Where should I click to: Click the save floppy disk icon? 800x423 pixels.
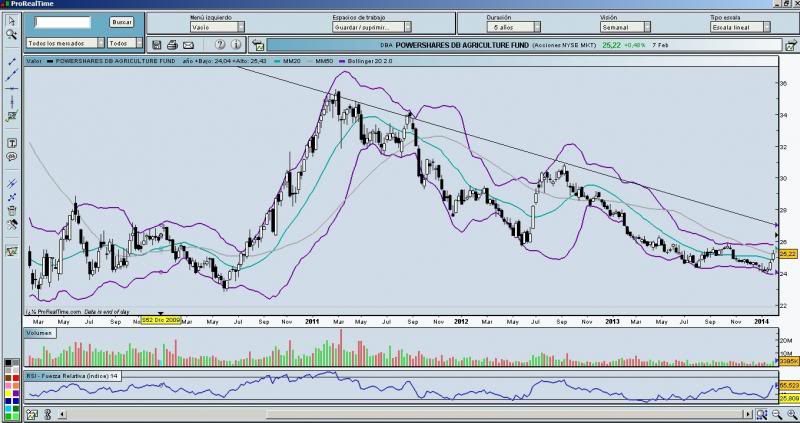coord(157,45)
